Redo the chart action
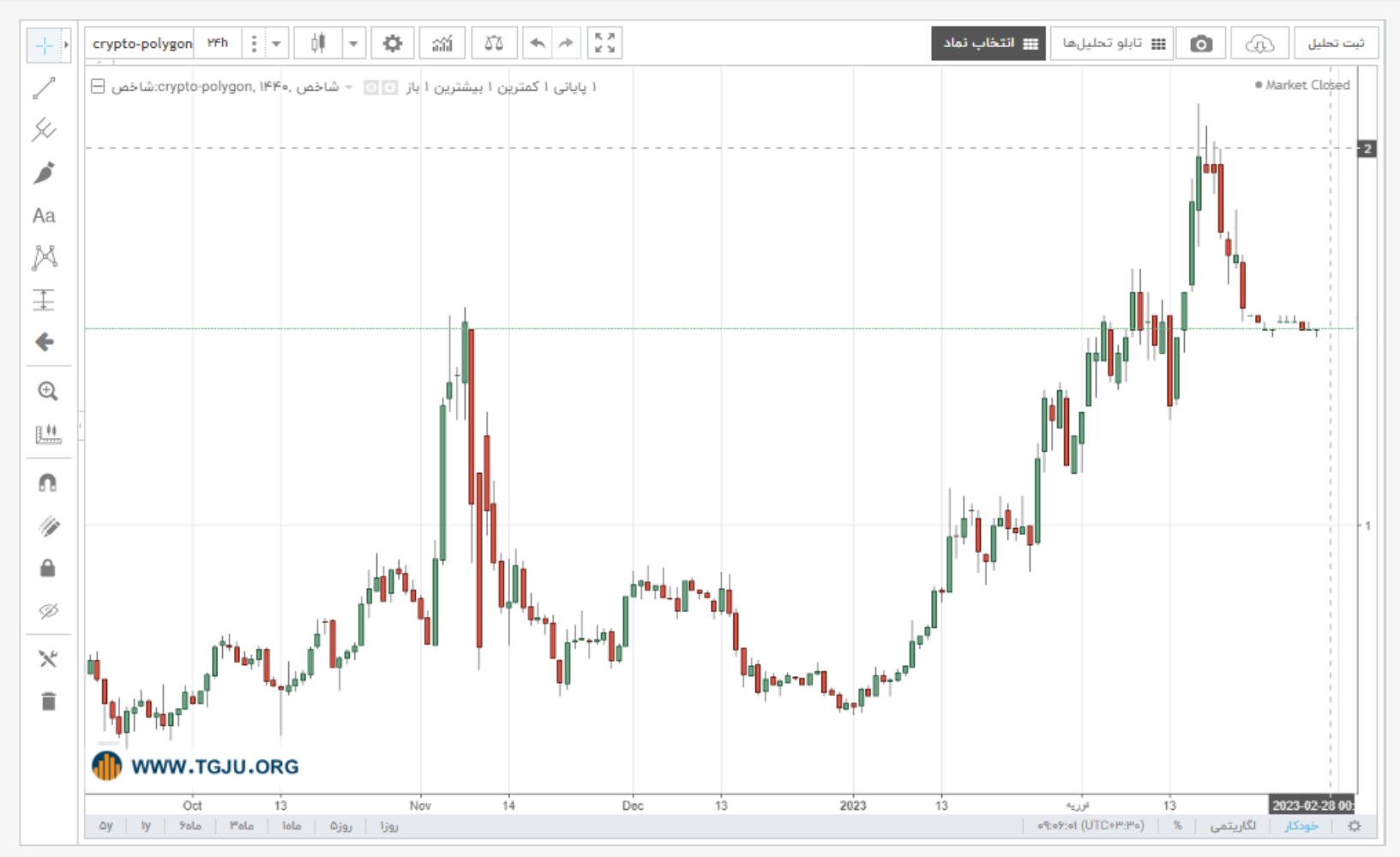1400x857 pixels. click(566, 43)
